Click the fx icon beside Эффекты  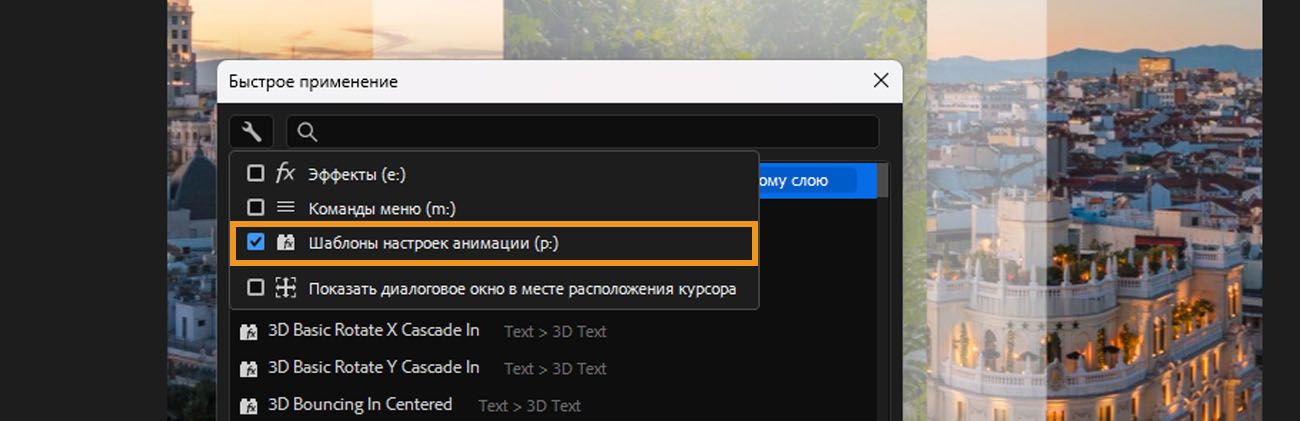286,173
